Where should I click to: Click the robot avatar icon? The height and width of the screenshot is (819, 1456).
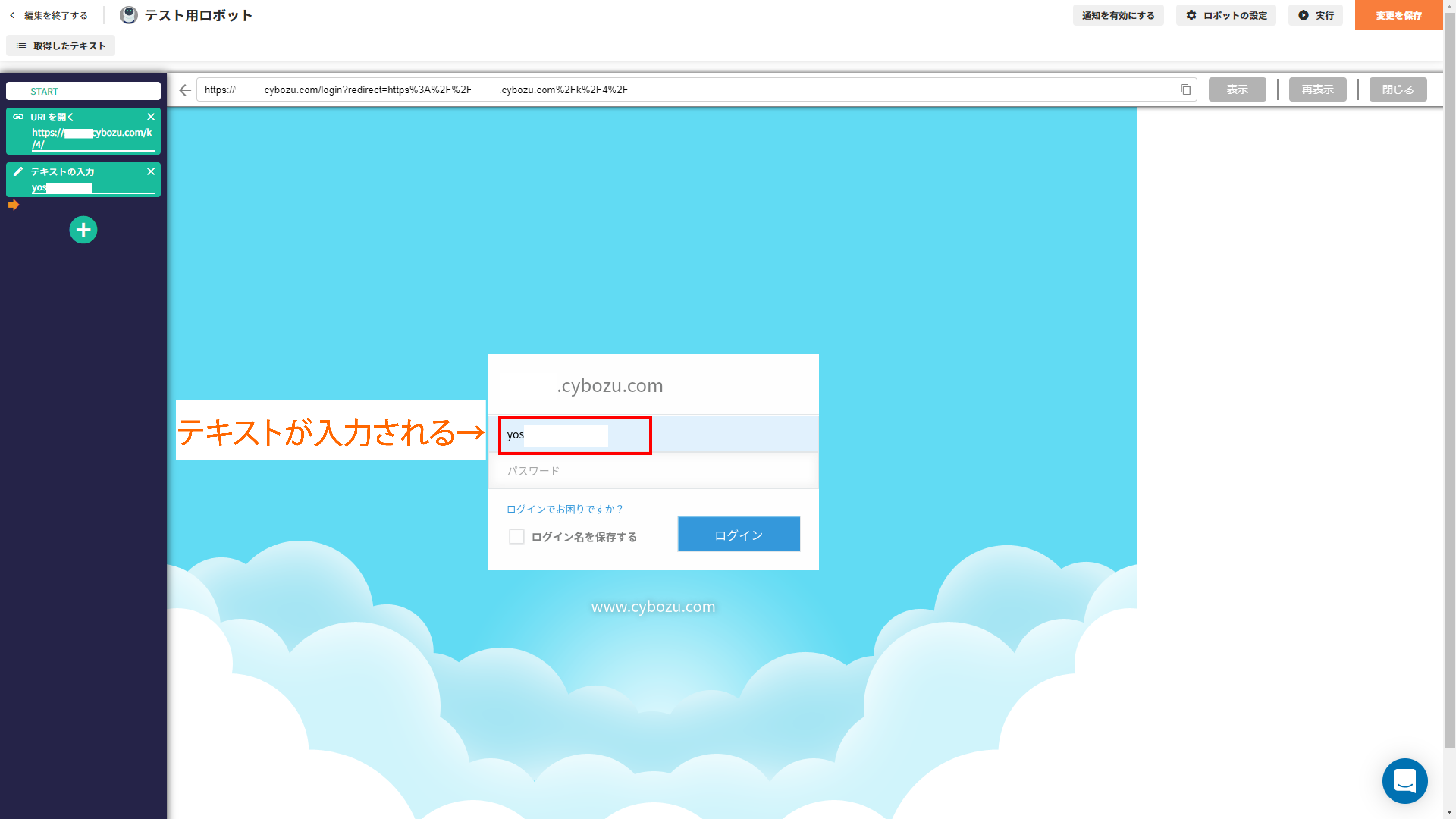tap(129, 15)
